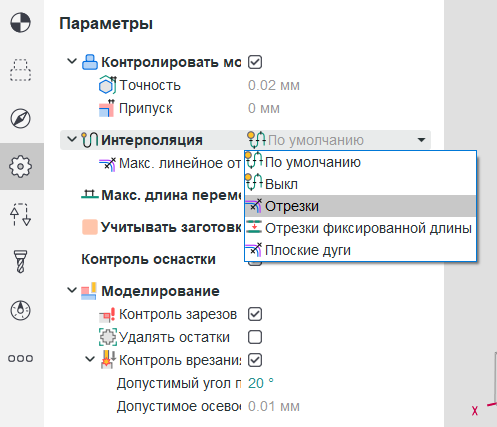Click the Удалять остатки label
Image resolution: width=497 pixels, height=427 pixels.
tap(174, 337)
